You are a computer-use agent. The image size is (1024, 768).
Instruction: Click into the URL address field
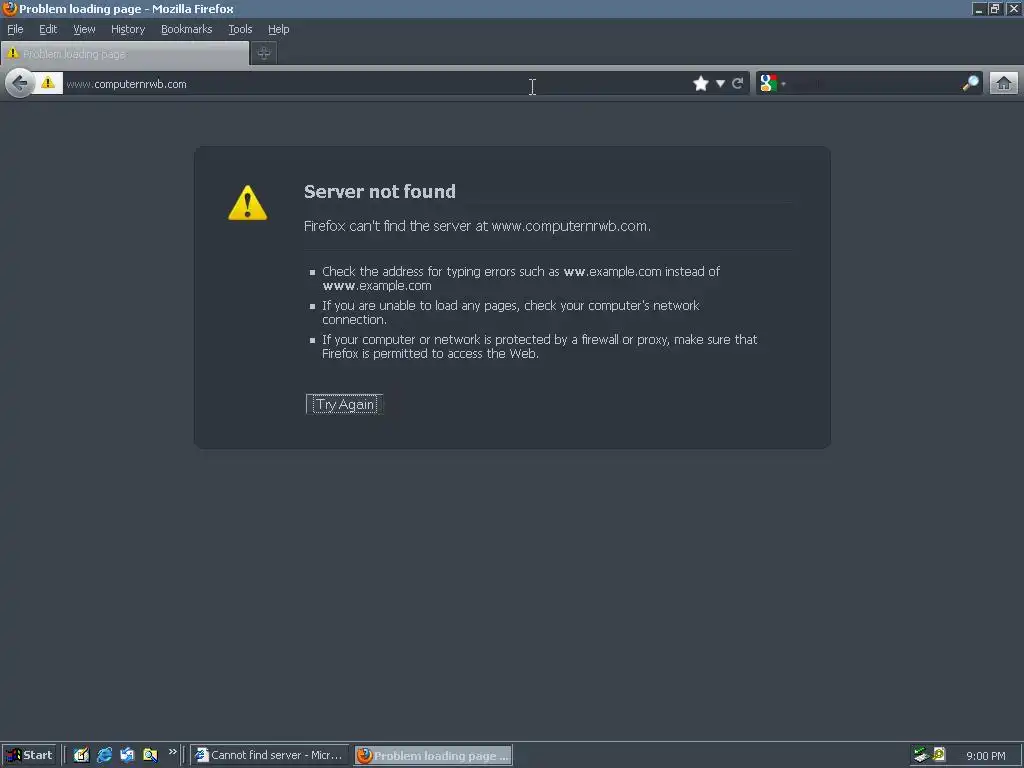(x=376, y=84)
